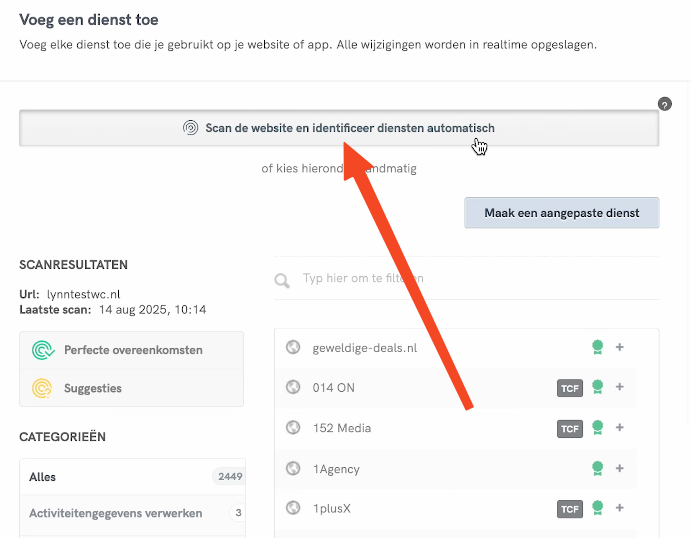Viewport: 691px width, 538px height.
Task: Click the plus icon beside 152 Media
Action: pyautogui.click(x=620, y=428)
